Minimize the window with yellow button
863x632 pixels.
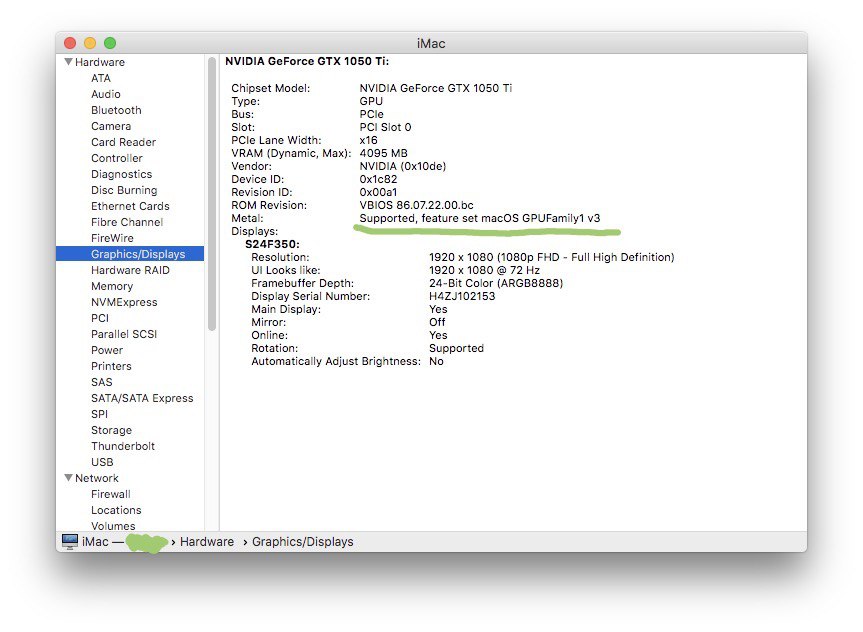(x=90, y=43)
